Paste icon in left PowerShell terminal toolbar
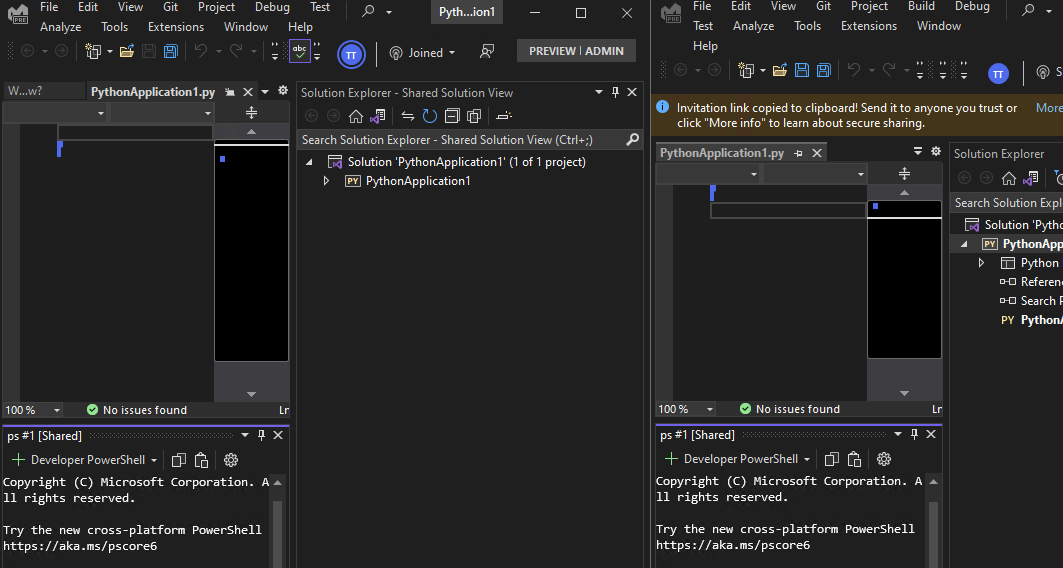Image resolution: width=1063 pixels, height=568 pixels. (201, 460)
